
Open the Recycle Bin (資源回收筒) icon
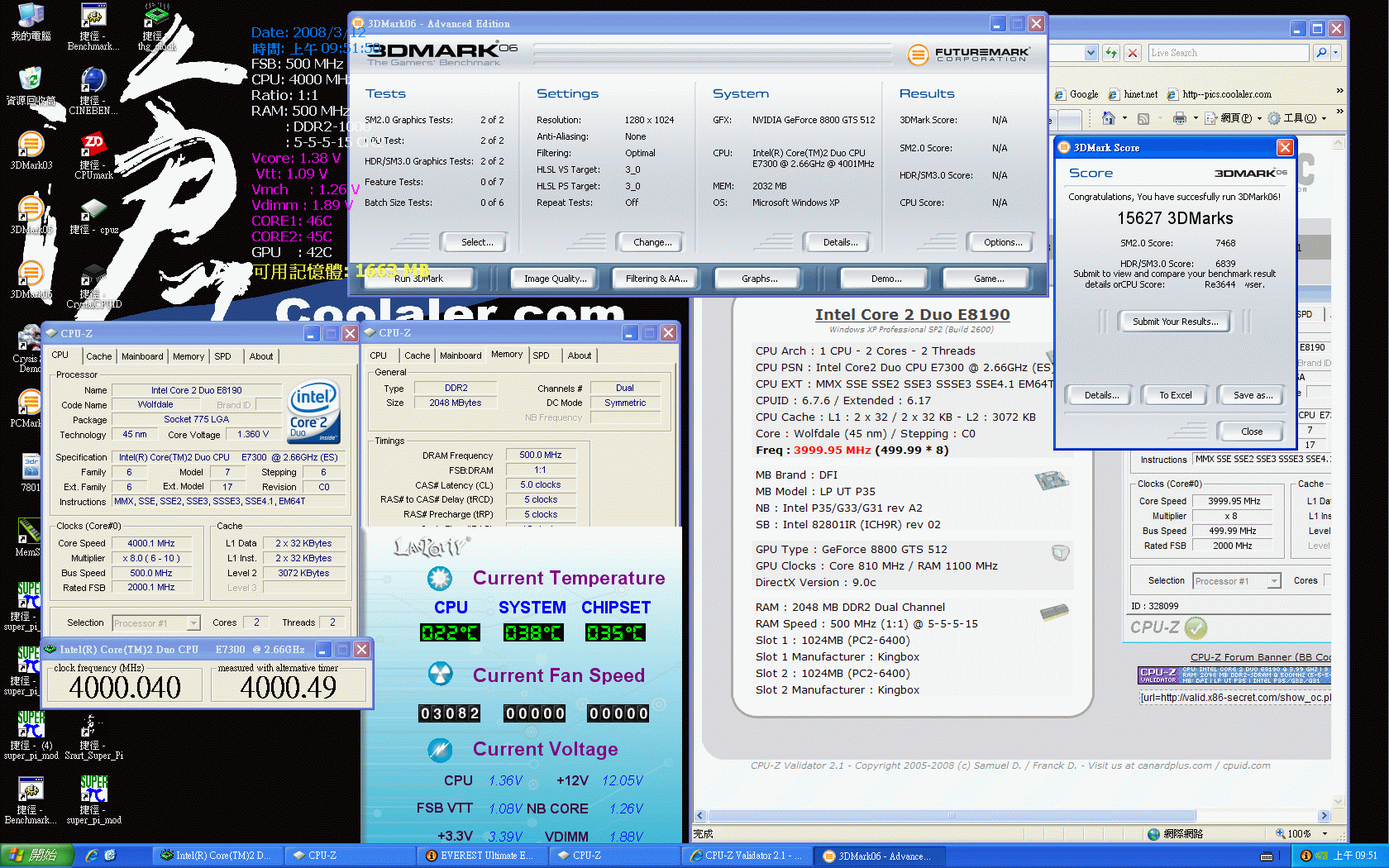tap(31, 86)
